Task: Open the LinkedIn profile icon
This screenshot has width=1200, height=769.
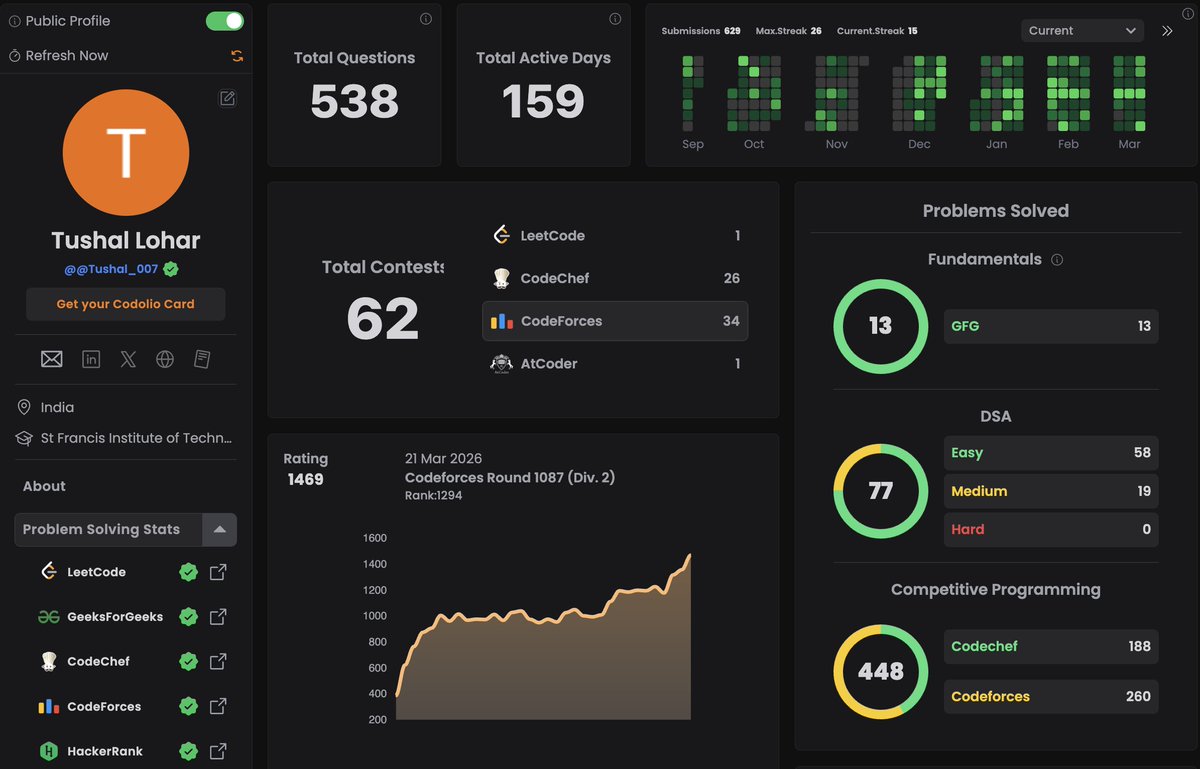Action: (x=91, y=359)
